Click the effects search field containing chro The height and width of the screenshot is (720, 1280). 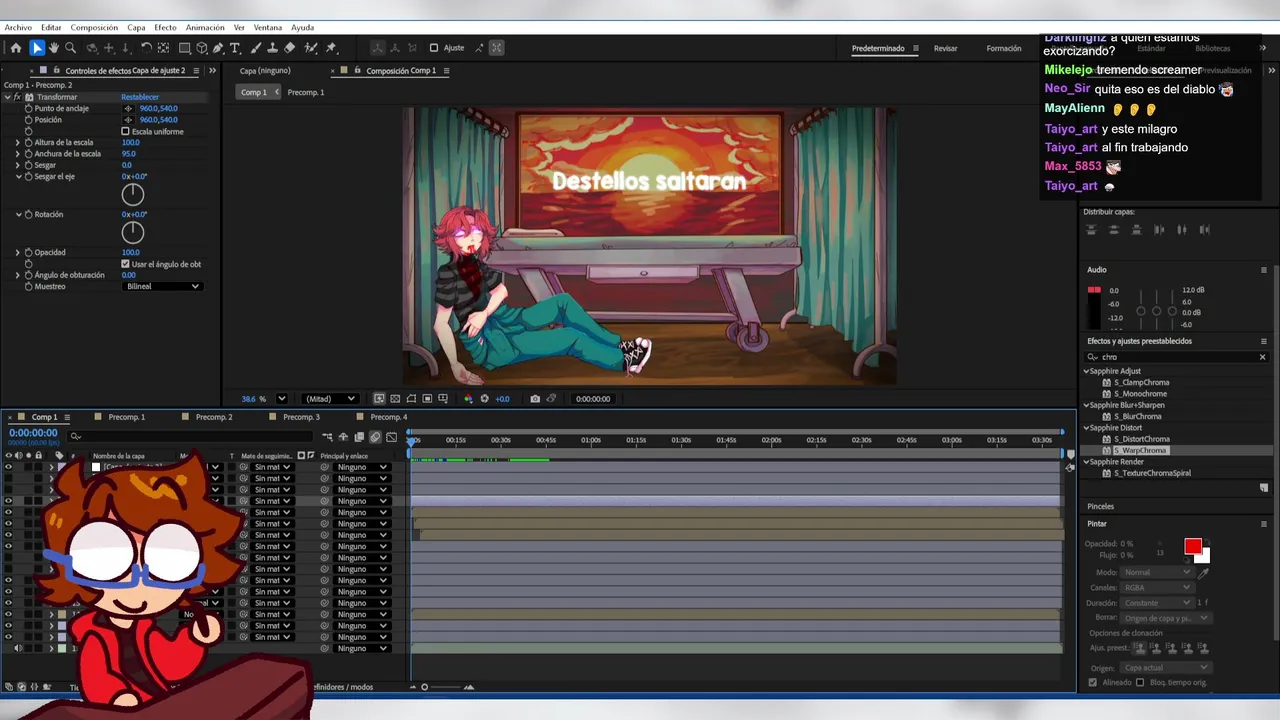coord(1175,357)
